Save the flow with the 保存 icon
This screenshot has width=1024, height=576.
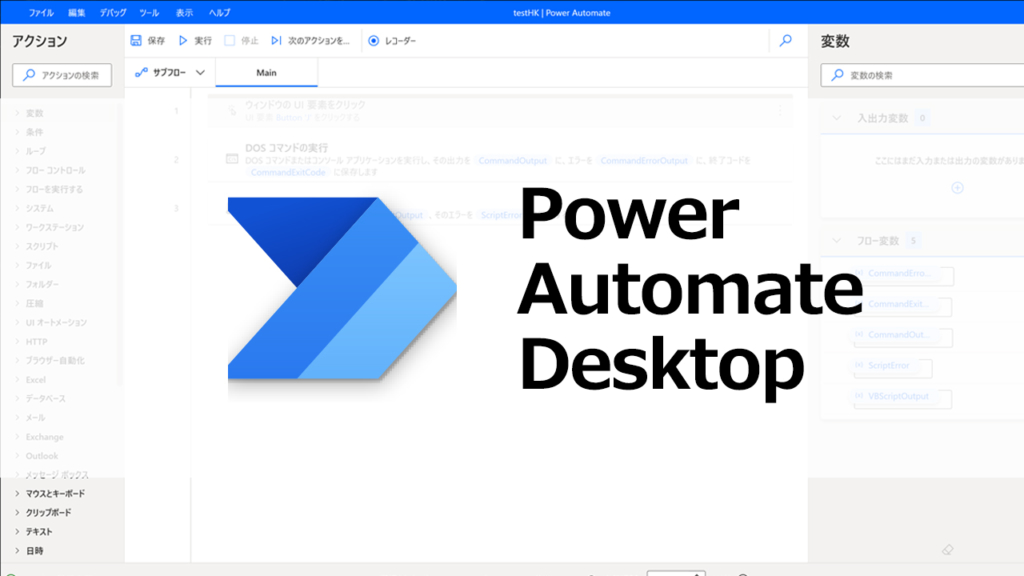pos(135,41)
